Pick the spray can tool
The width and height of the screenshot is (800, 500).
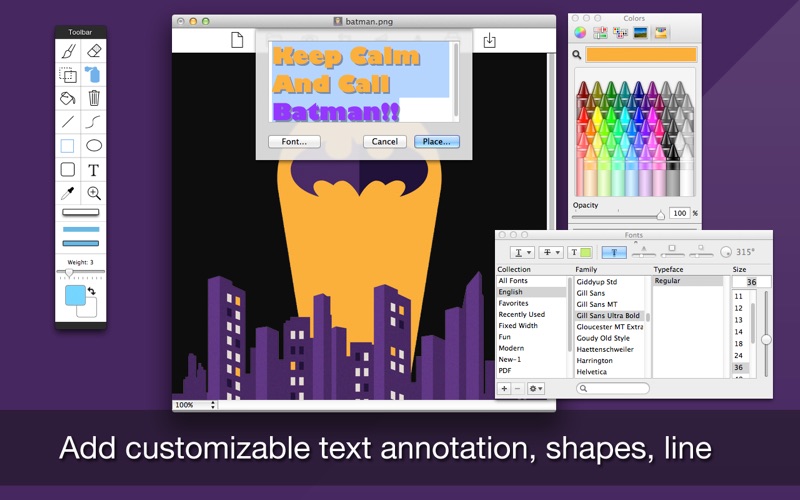point(93,74)
